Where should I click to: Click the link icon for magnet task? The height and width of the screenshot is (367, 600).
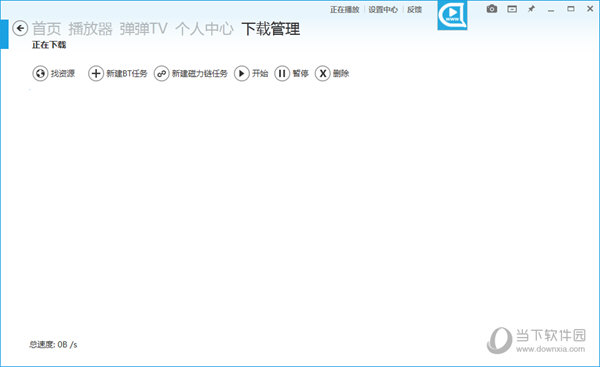[161, 73]
